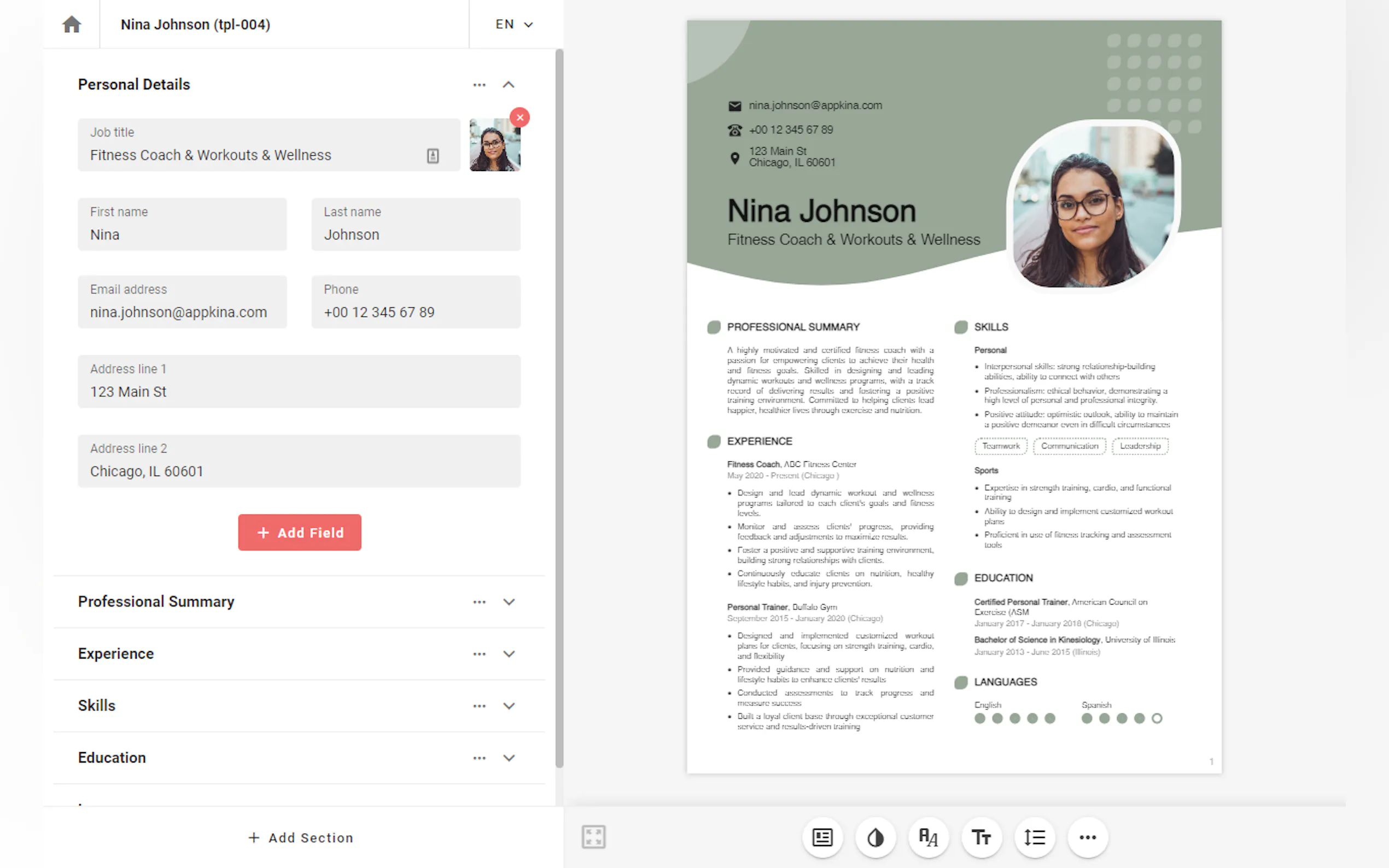The width and height of the screenshot is (1389, 868).
Task: Click the job title suggestions icon
Action: [433, 156]
